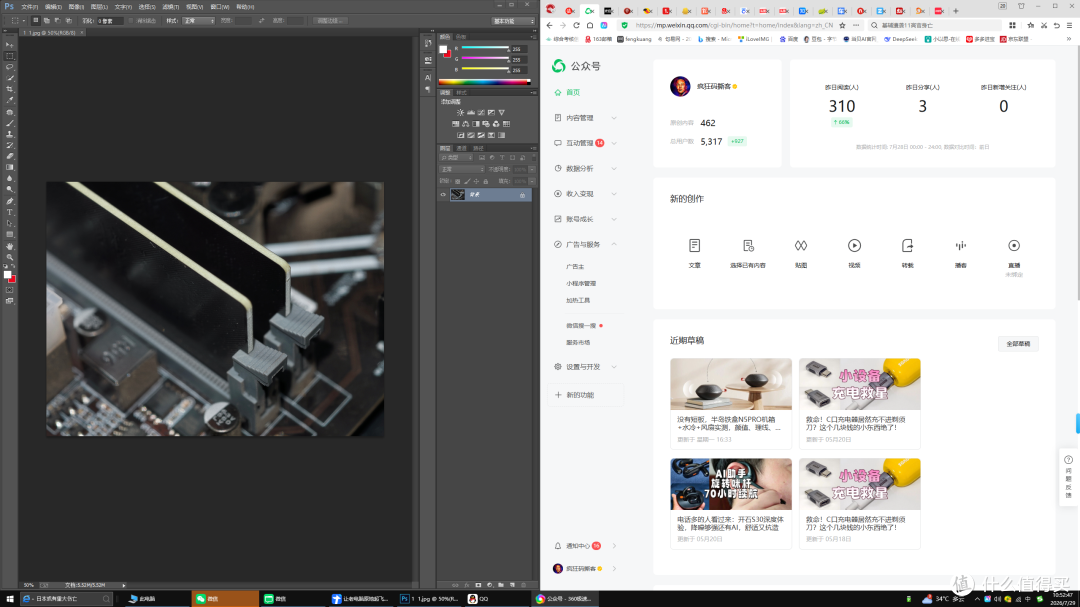The width and height of the screenshot is (1080, 607).
Task: Click the 转载 repost icon
Action: (x=907, y=245)
